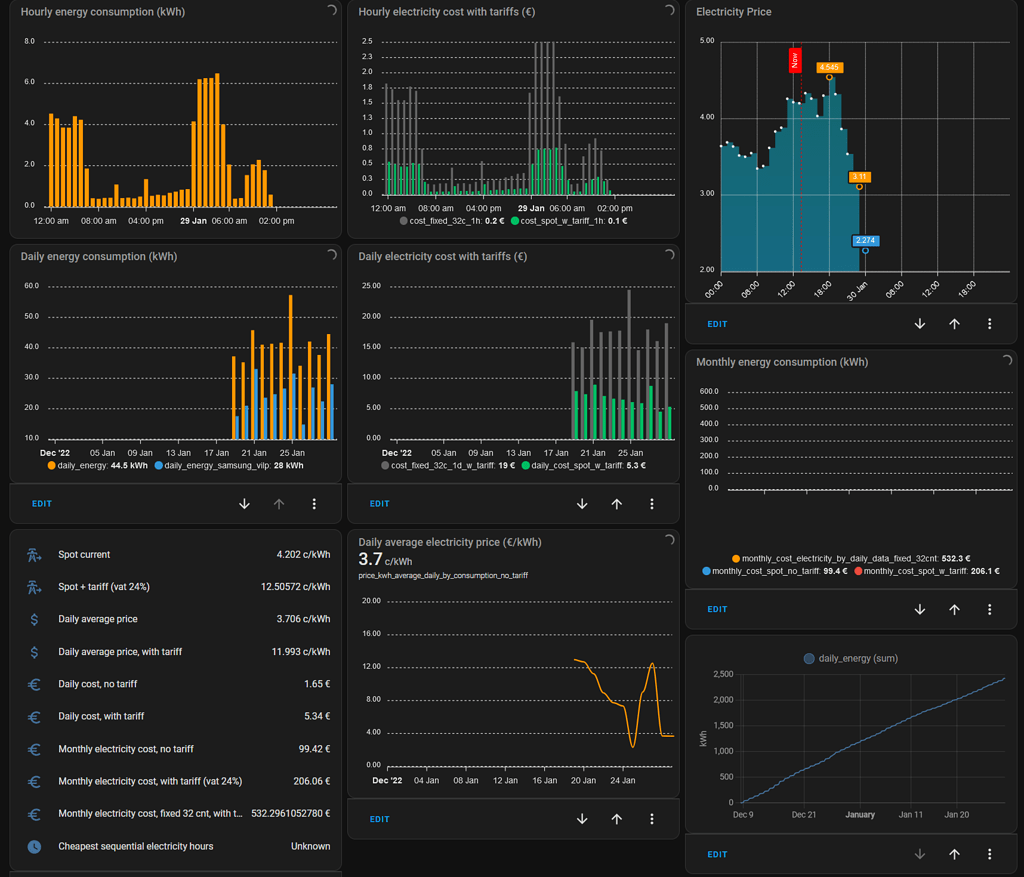
Task: Click the red Now marker on the Electricity Price chart
Action: 795,62
